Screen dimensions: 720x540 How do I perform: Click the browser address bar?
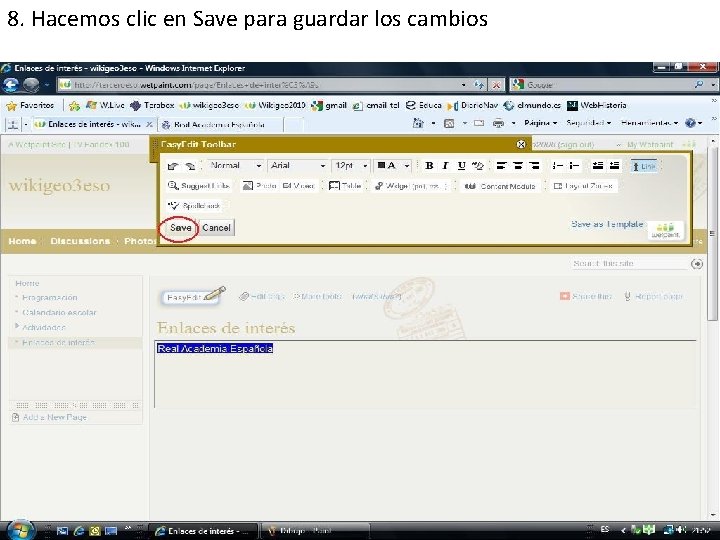point(259,85)
